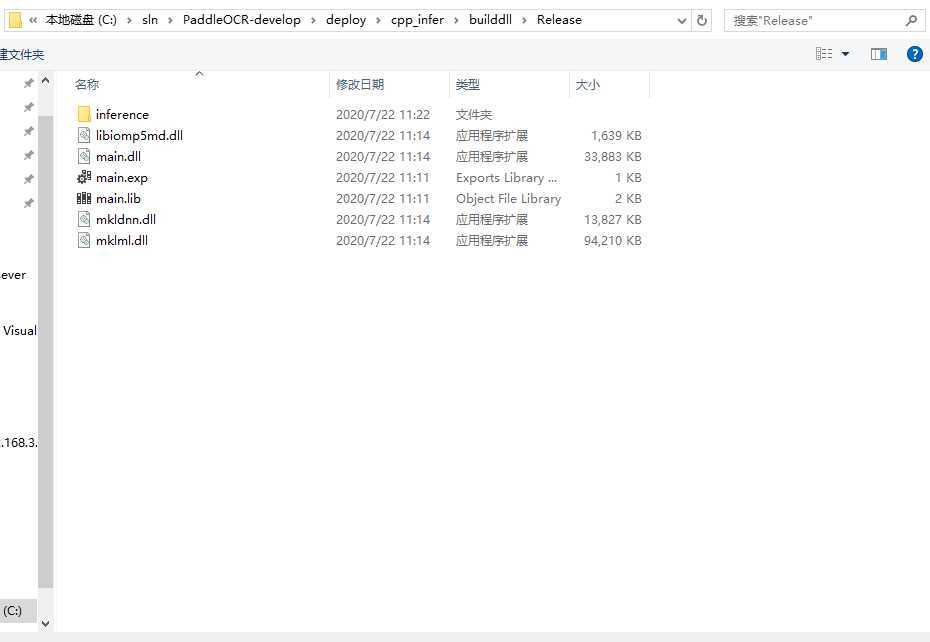The image size is (930, 642).
Task: Select the inference folder name
Action: [122, 114]
